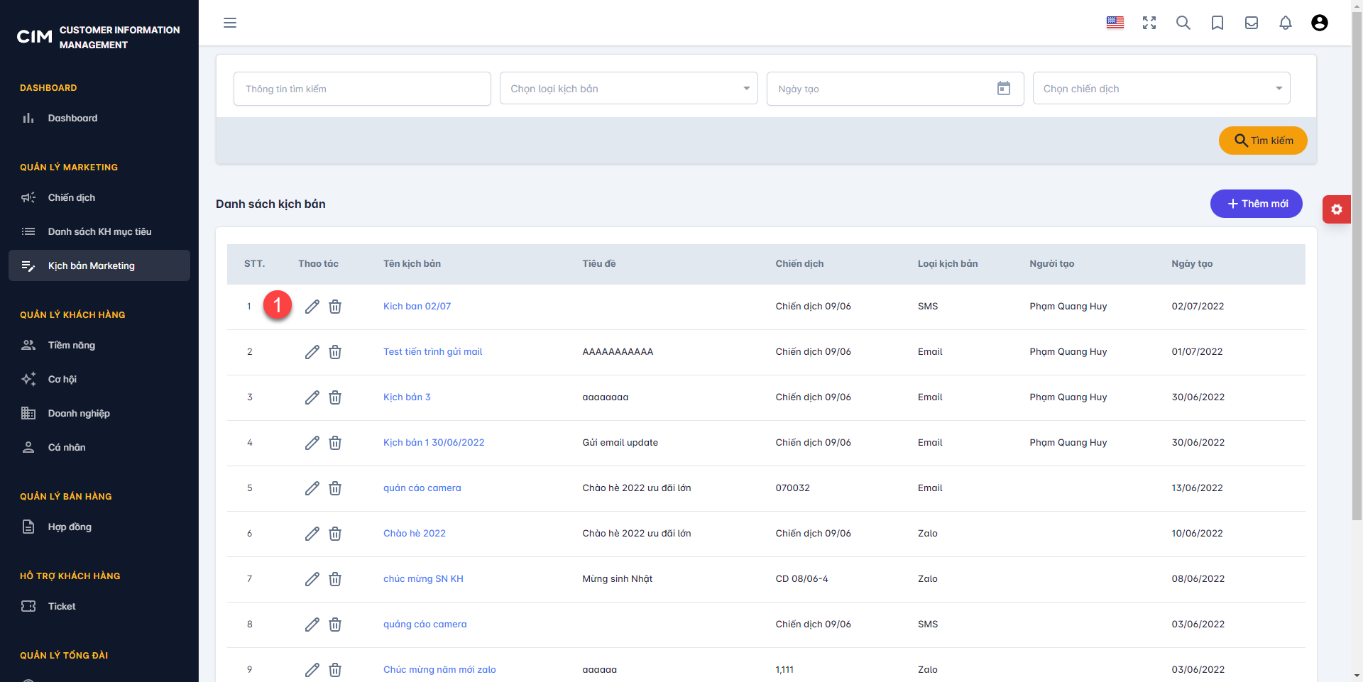Edit the Kịch ban 02/07 row
Viewport: 1363px width, 682px height.
point(312,306)
